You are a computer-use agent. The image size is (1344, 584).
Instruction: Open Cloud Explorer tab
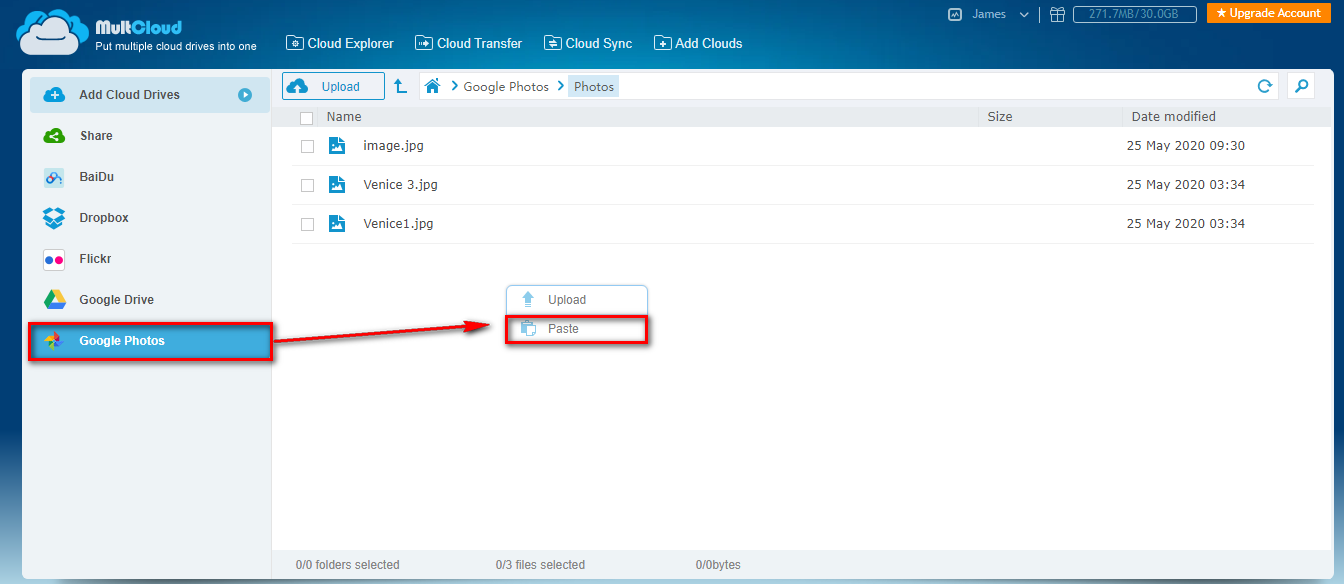340,43
